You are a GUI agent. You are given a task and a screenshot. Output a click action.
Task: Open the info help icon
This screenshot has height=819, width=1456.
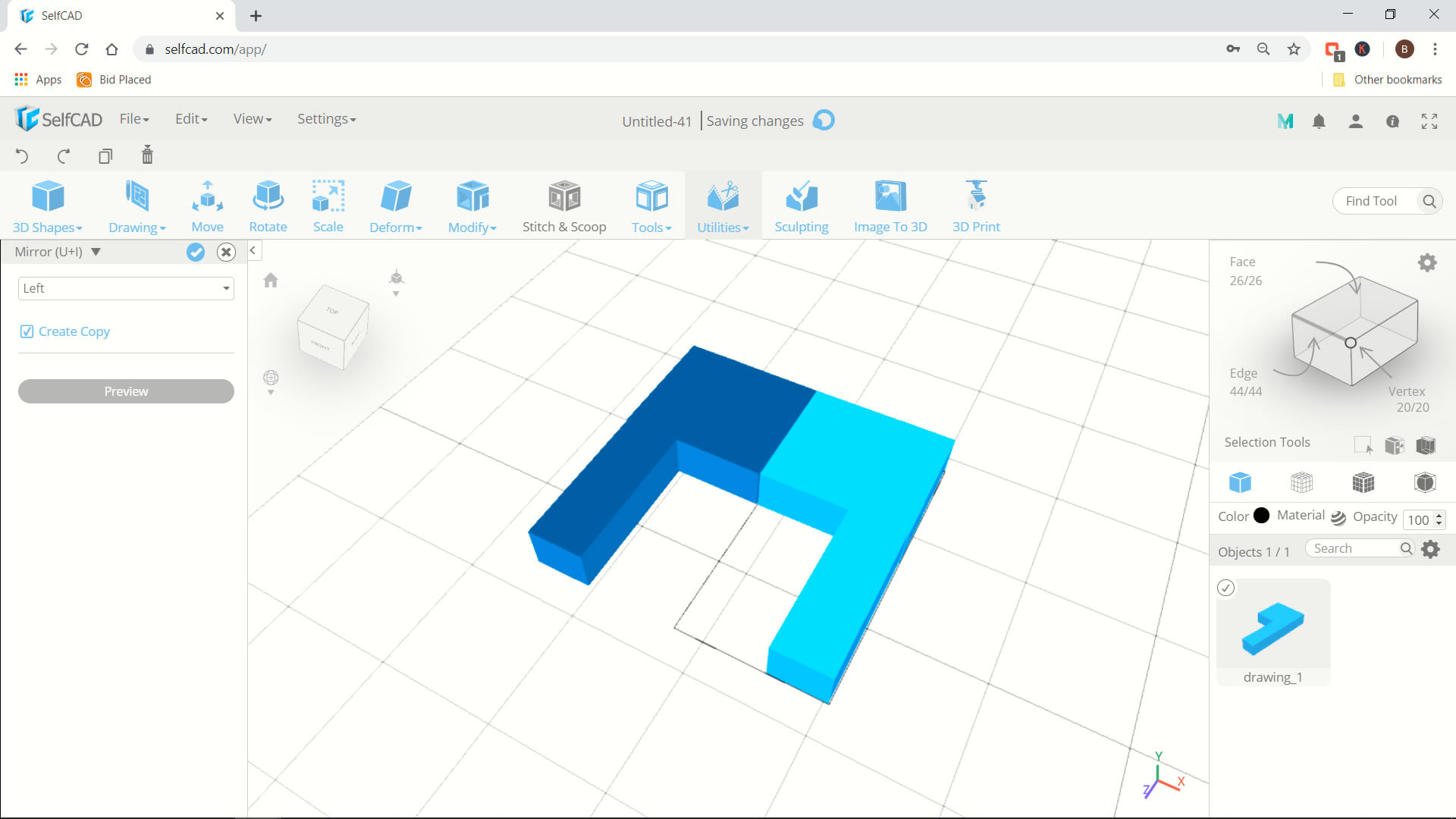[x=1392, y=121]
